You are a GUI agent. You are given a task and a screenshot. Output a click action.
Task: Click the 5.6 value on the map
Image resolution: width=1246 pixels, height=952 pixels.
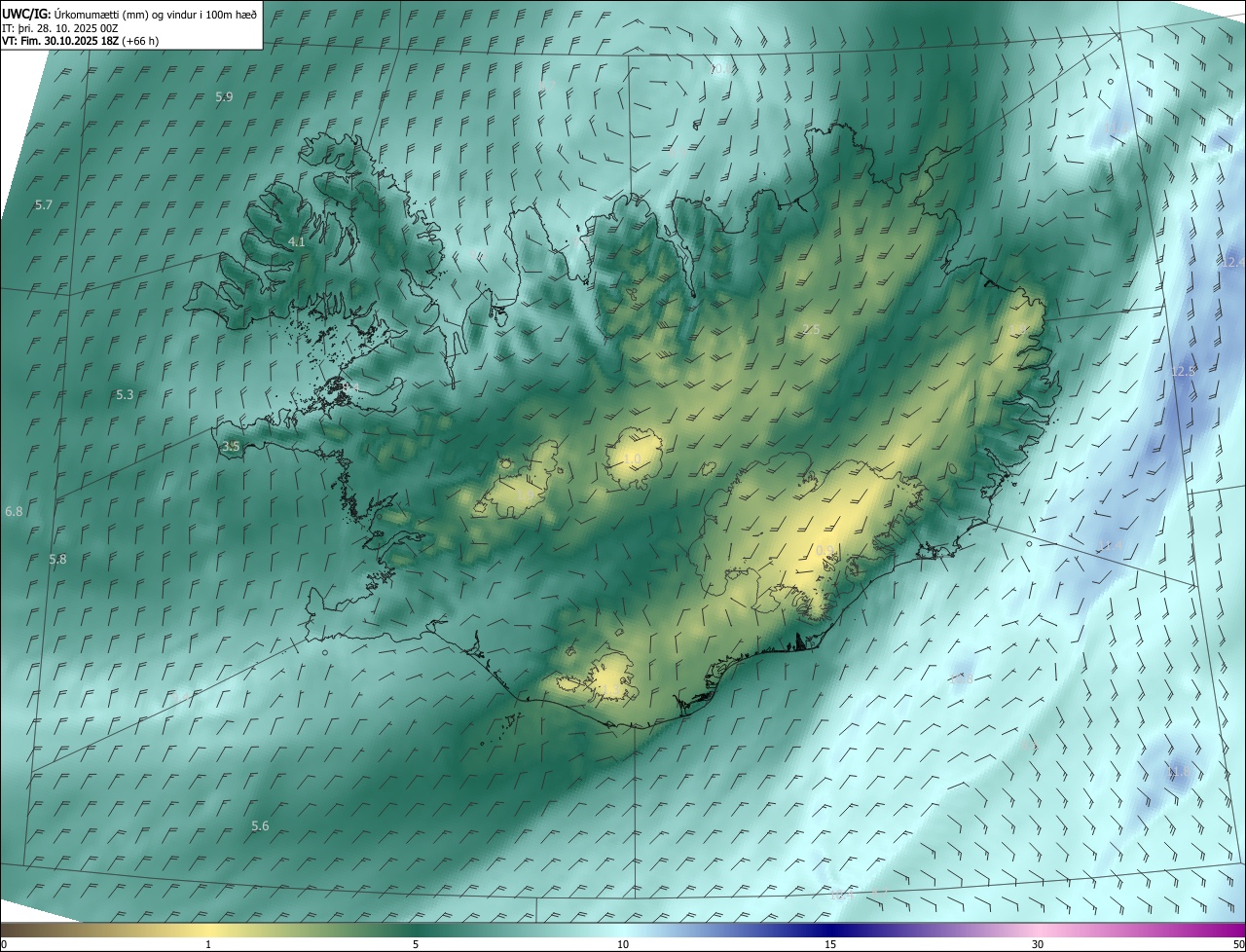(260, 826)
